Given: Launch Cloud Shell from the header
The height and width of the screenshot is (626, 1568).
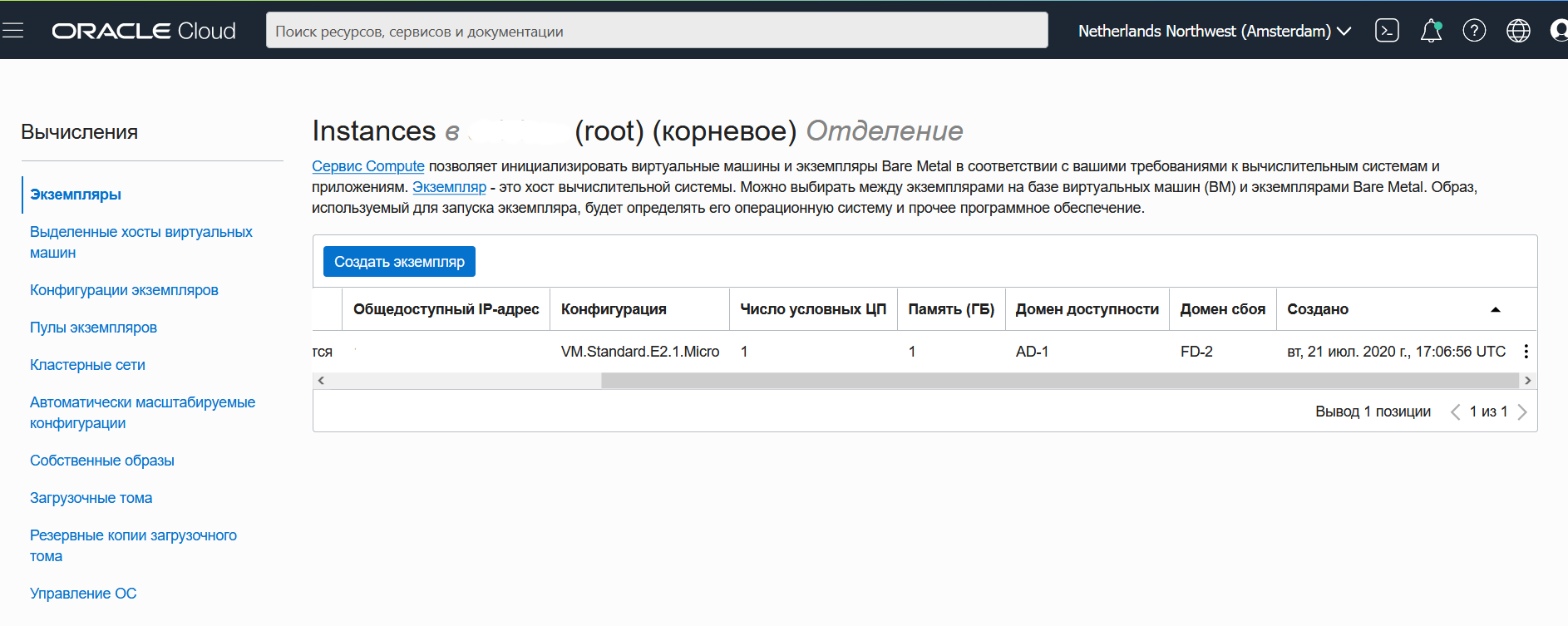Looking at the screenshot, I should pos(1387,31).
